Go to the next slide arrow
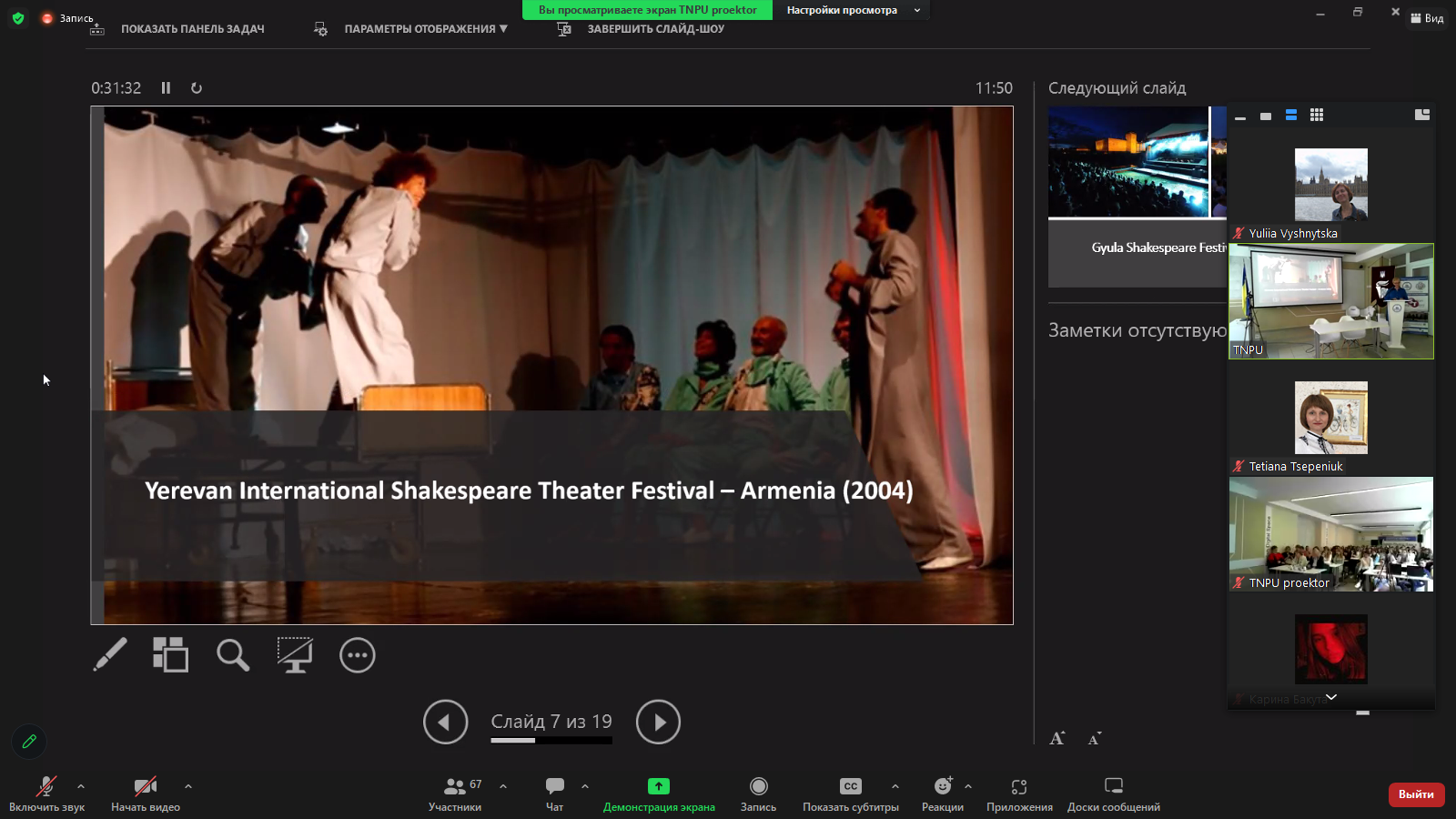 (658, 722)
